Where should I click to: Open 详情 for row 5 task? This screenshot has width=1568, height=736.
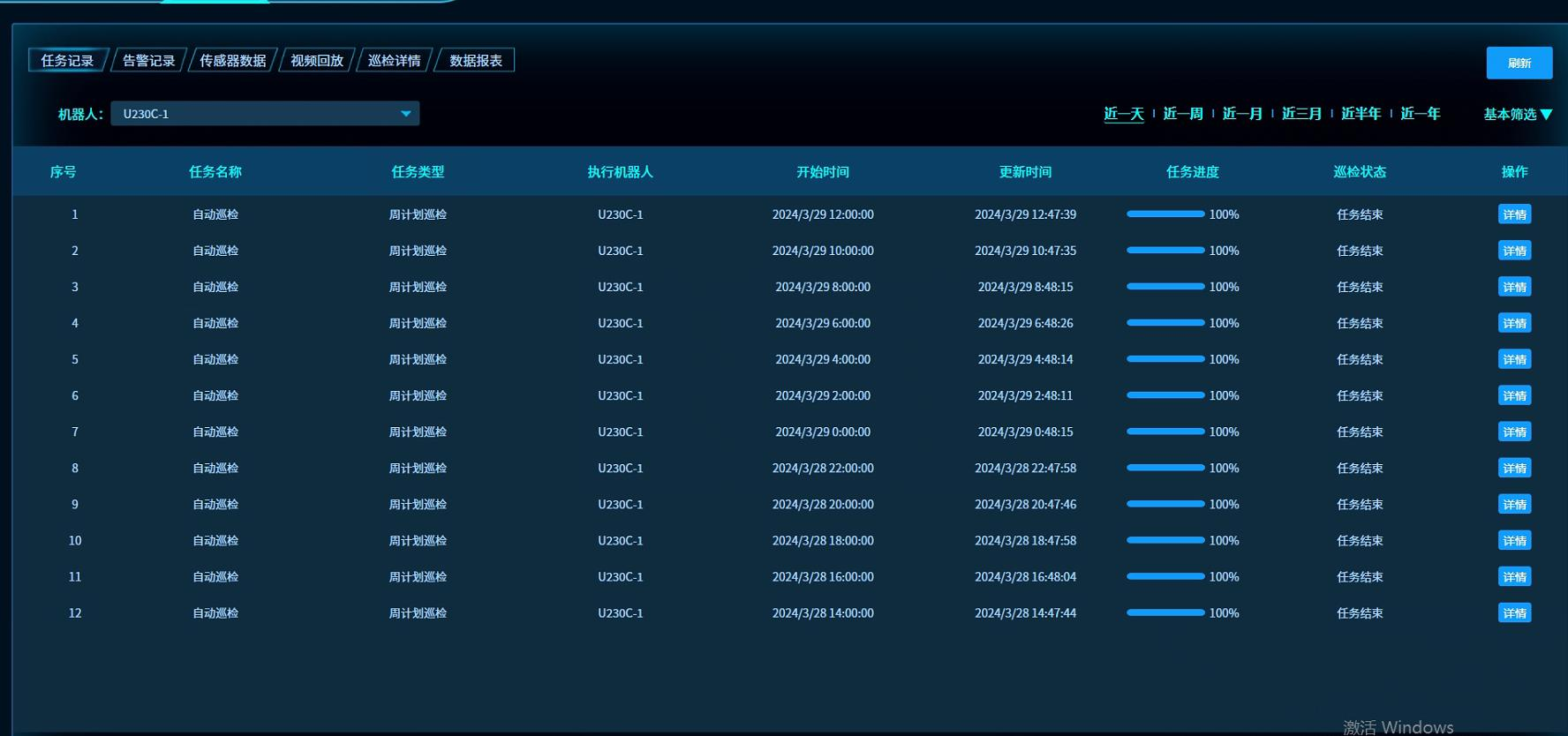(1514, 359)
